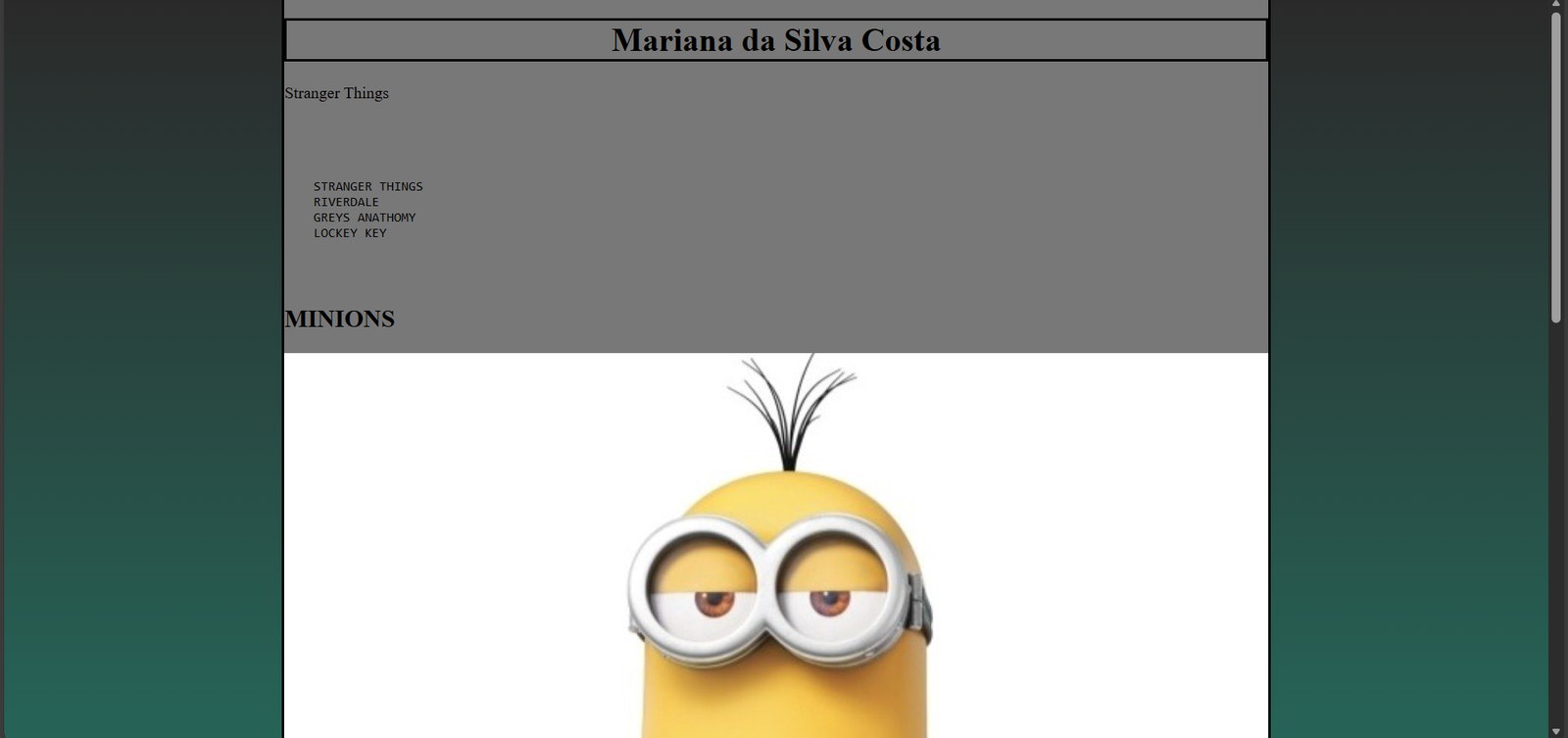Click the green gradient background left of the page
Screen dimensions: 1568x738
(x=142, y=392)
